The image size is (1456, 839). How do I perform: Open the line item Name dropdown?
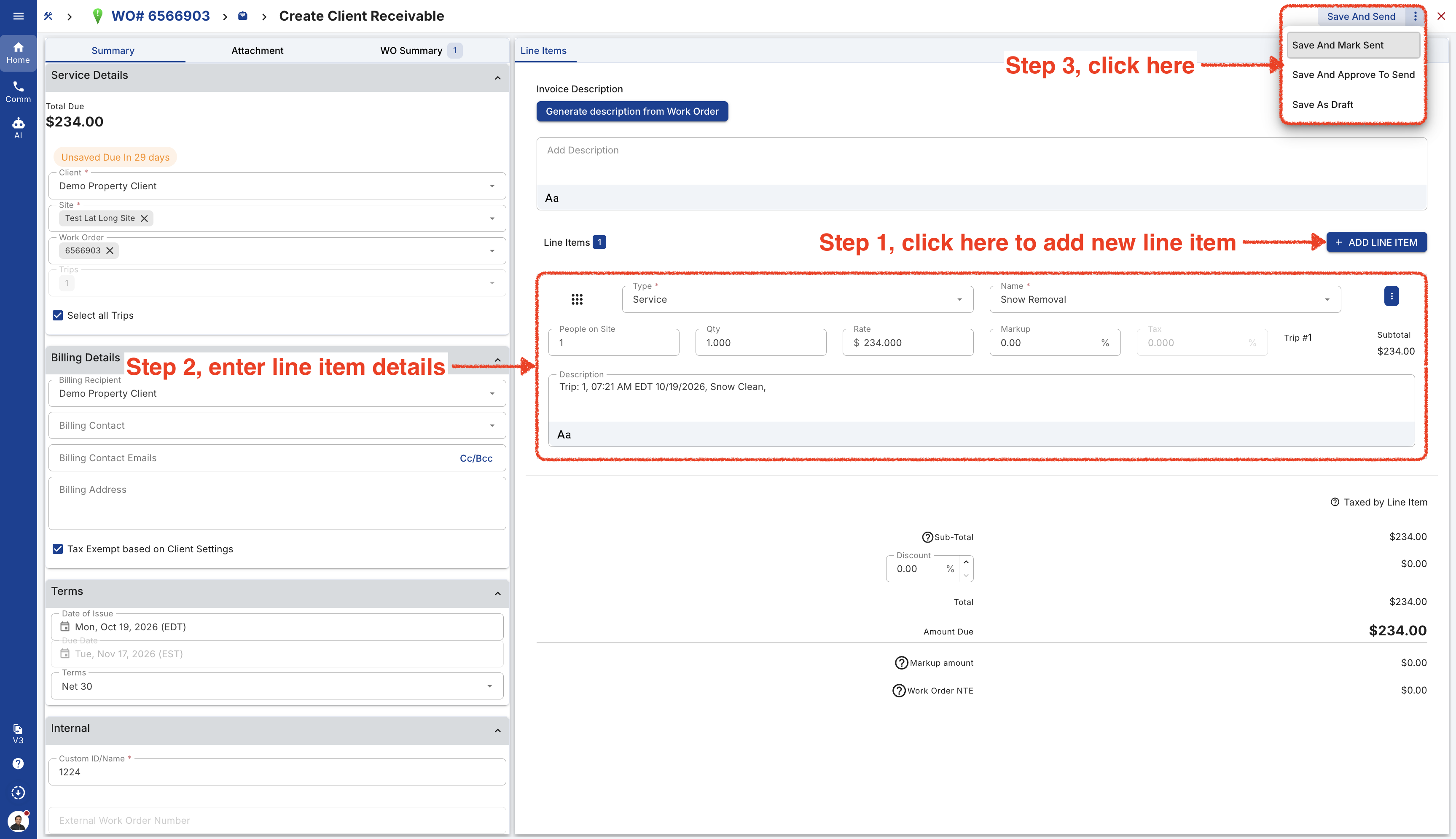(1165, 299)
